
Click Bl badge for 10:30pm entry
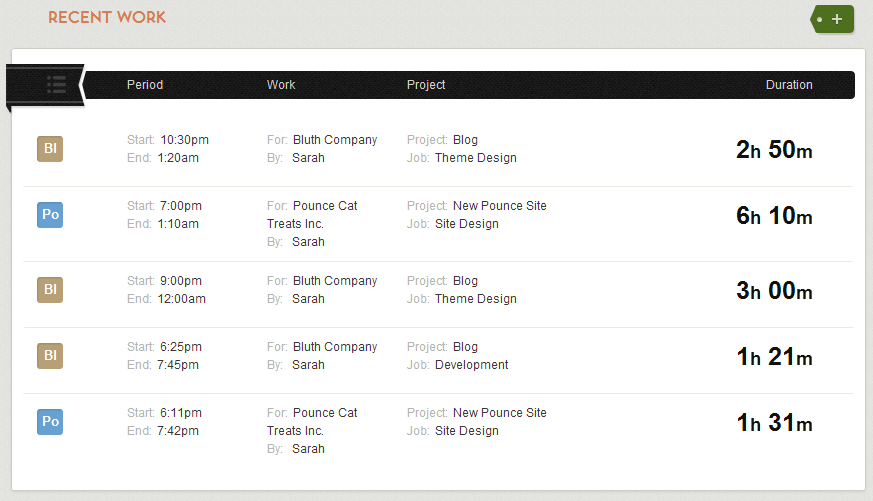tap(50, 149)
